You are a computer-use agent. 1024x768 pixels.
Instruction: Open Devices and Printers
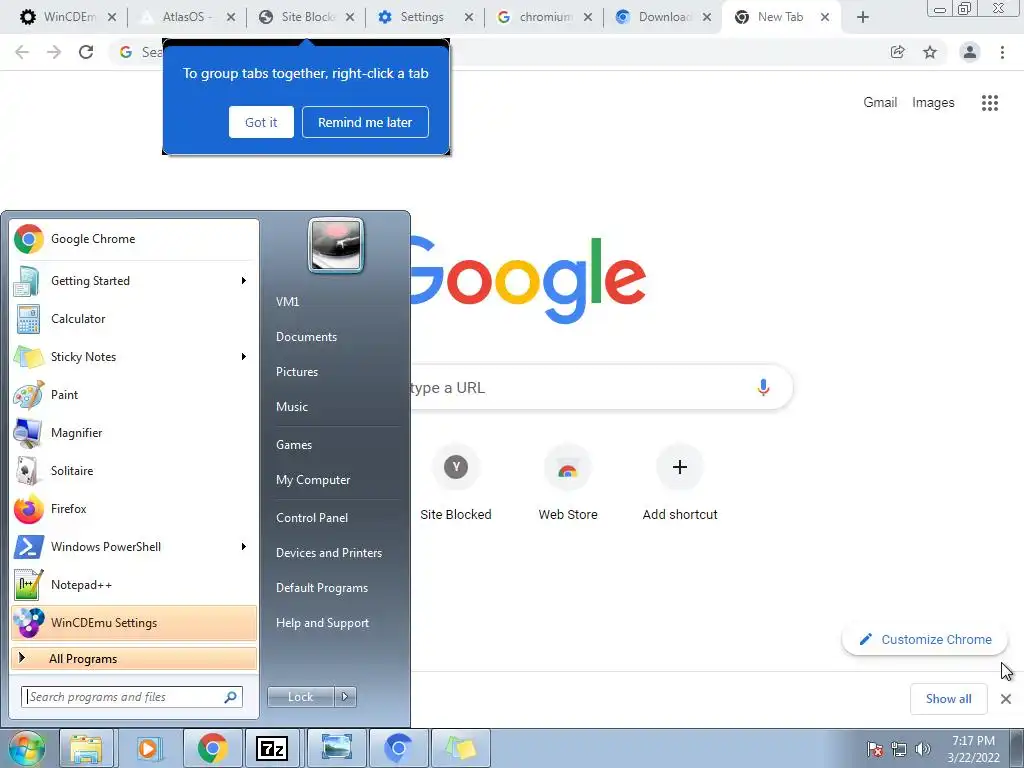click(x=328, y=553)
